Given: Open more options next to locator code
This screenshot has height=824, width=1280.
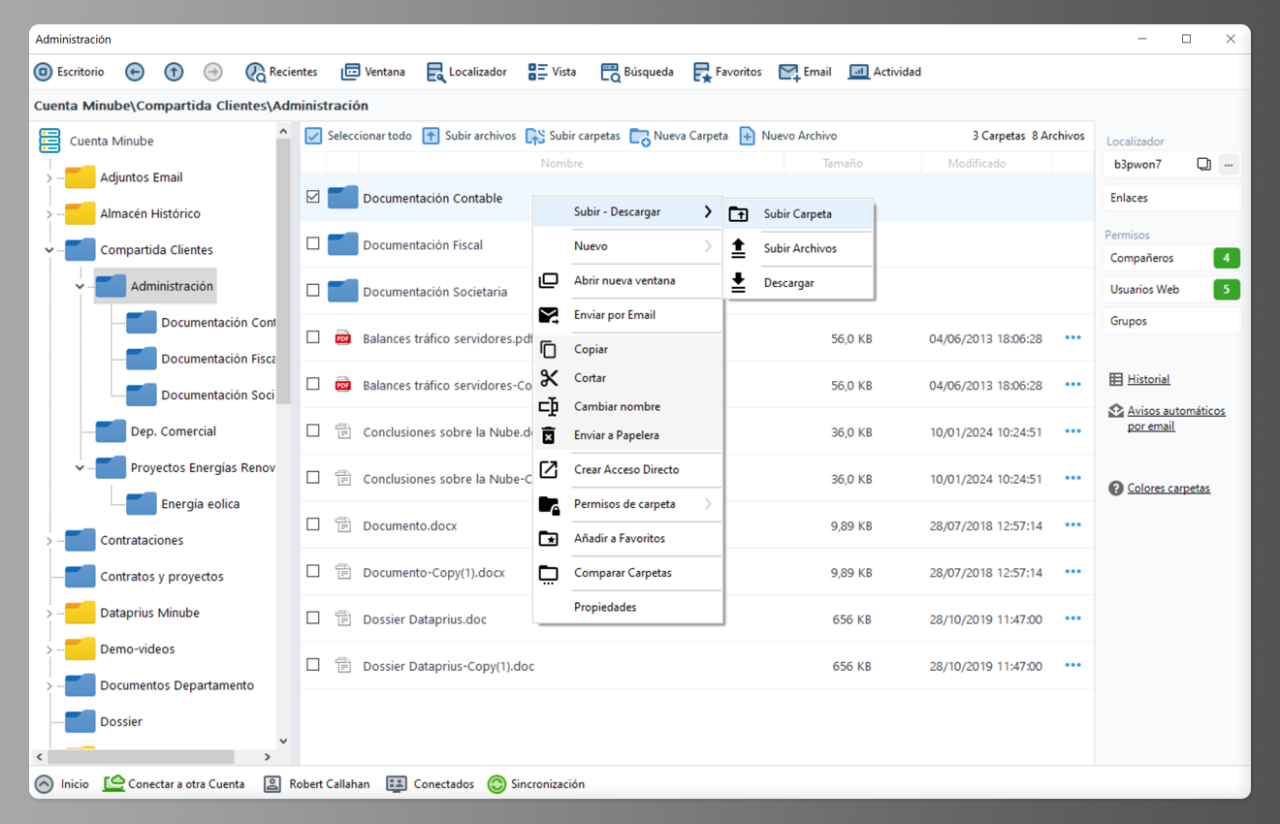Looking at the screenshot, I should [x=1230, y=164].
